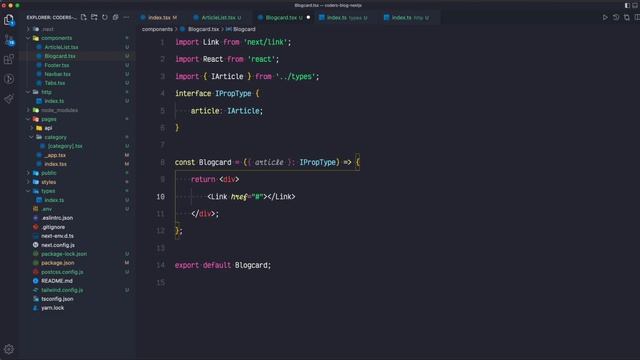
Task: Open postcss.config.js in file tree
Action: (x=62, y=272)
